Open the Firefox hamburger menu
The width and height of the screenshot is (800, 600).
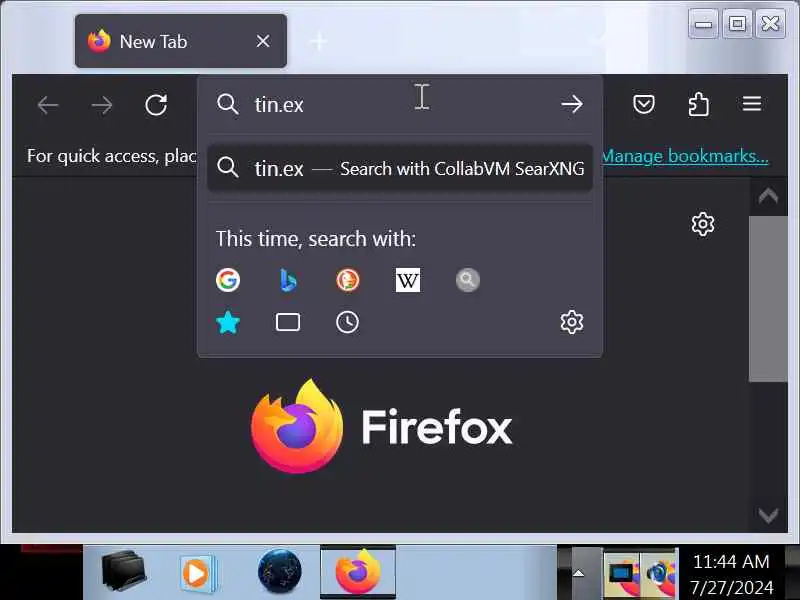tap(752, 104)
